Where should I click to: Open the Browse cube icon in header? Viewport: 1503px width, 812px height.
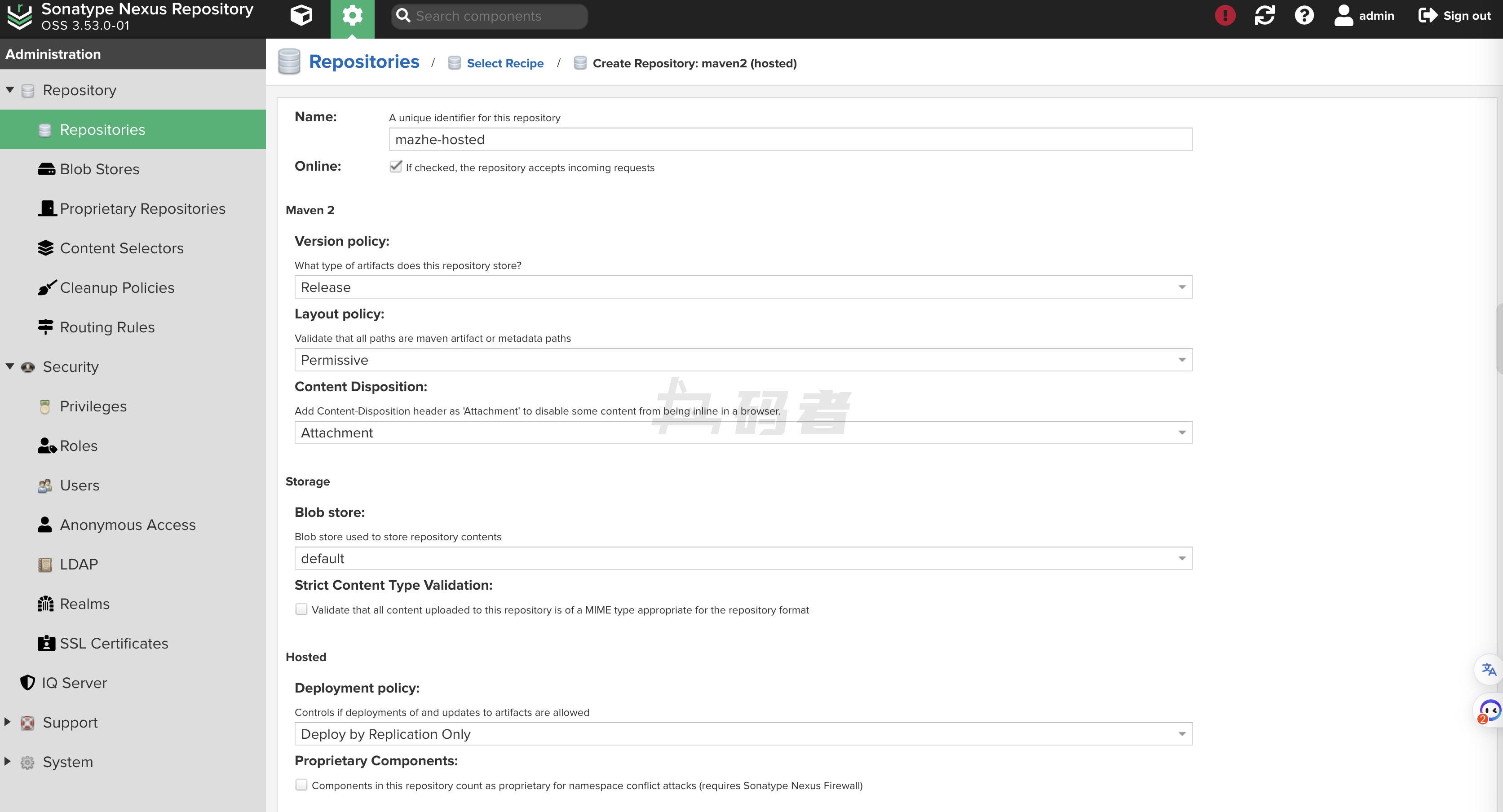[301, 16]
